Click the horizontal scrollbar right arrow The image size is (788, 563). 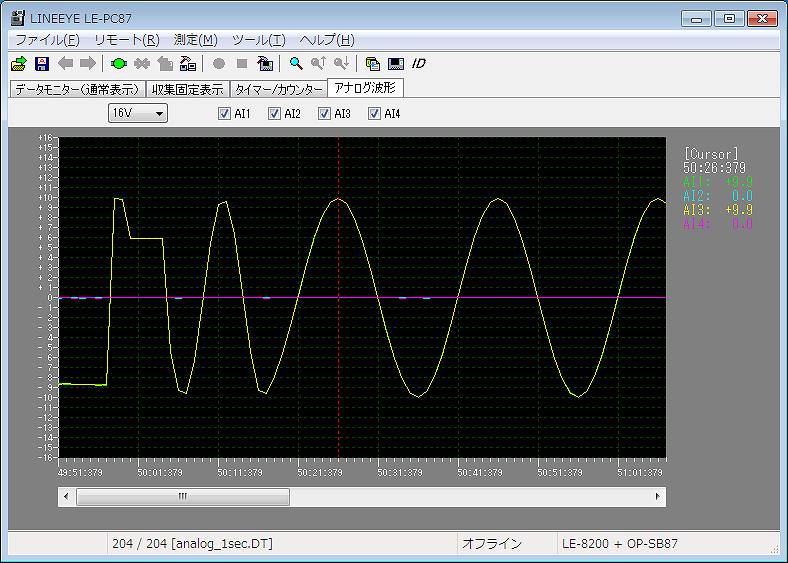click(x=657, y=496)
